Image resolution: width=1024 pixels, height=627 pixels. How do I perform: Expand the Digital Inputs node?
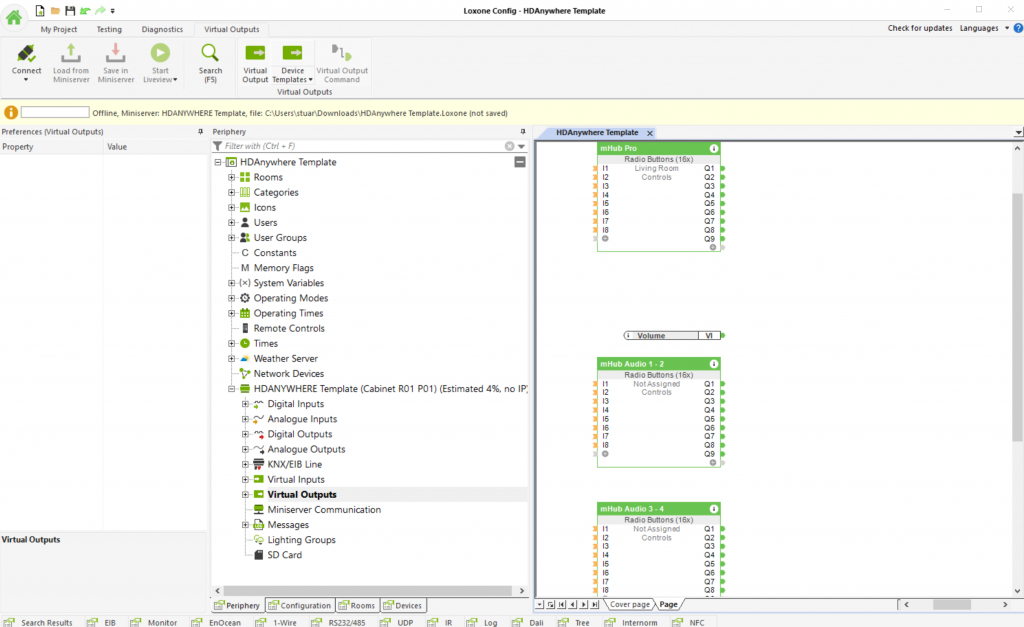(x=245, y=404)
